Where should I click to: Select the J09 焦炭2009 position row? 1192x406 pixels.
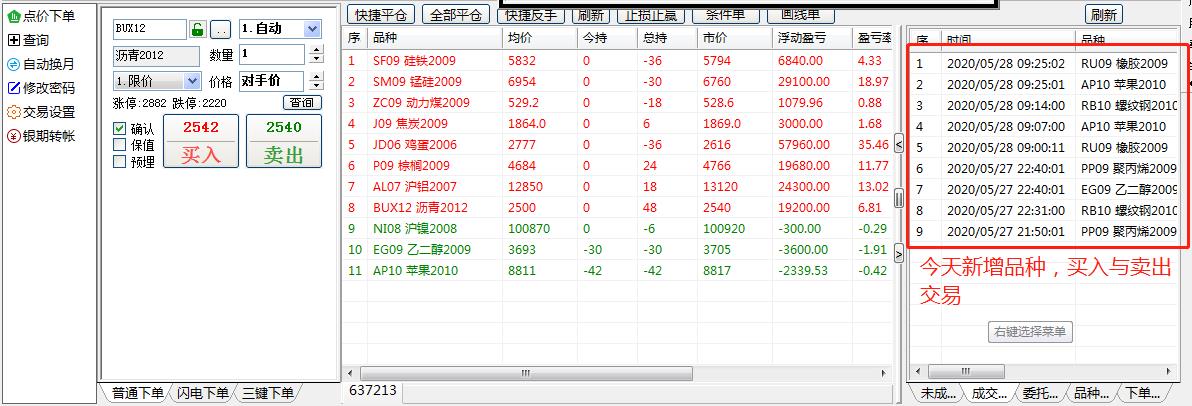click(617, 123)
